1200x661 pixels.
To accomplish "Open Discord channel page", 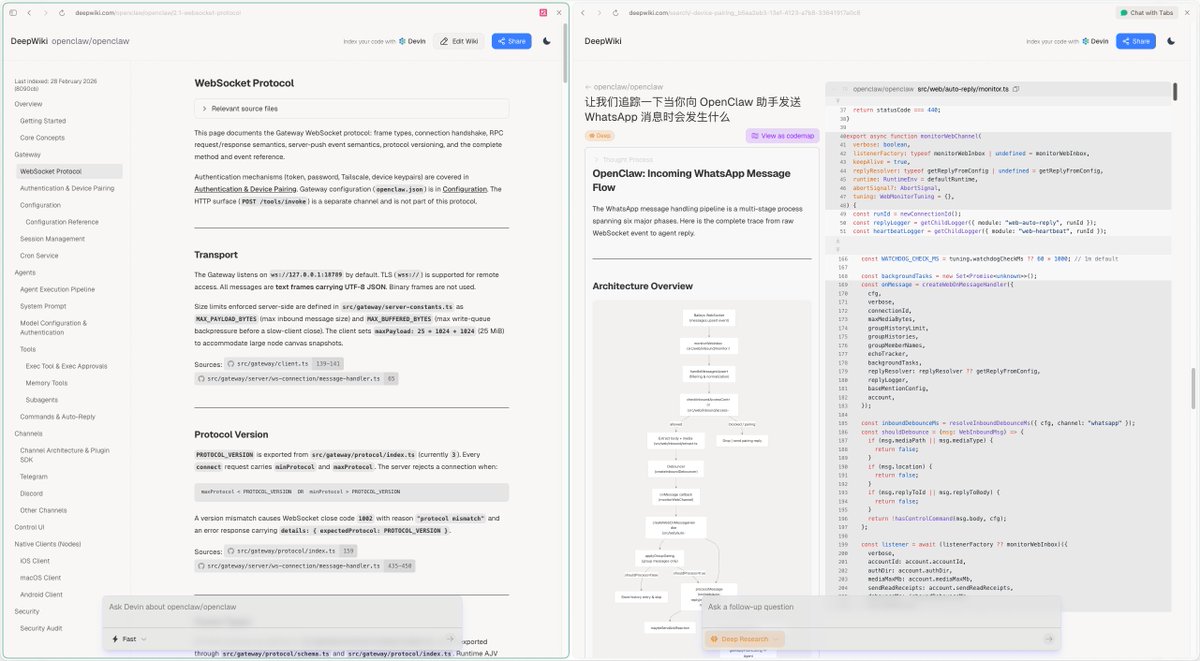I will pyautogui.click(x=32, y=493).
